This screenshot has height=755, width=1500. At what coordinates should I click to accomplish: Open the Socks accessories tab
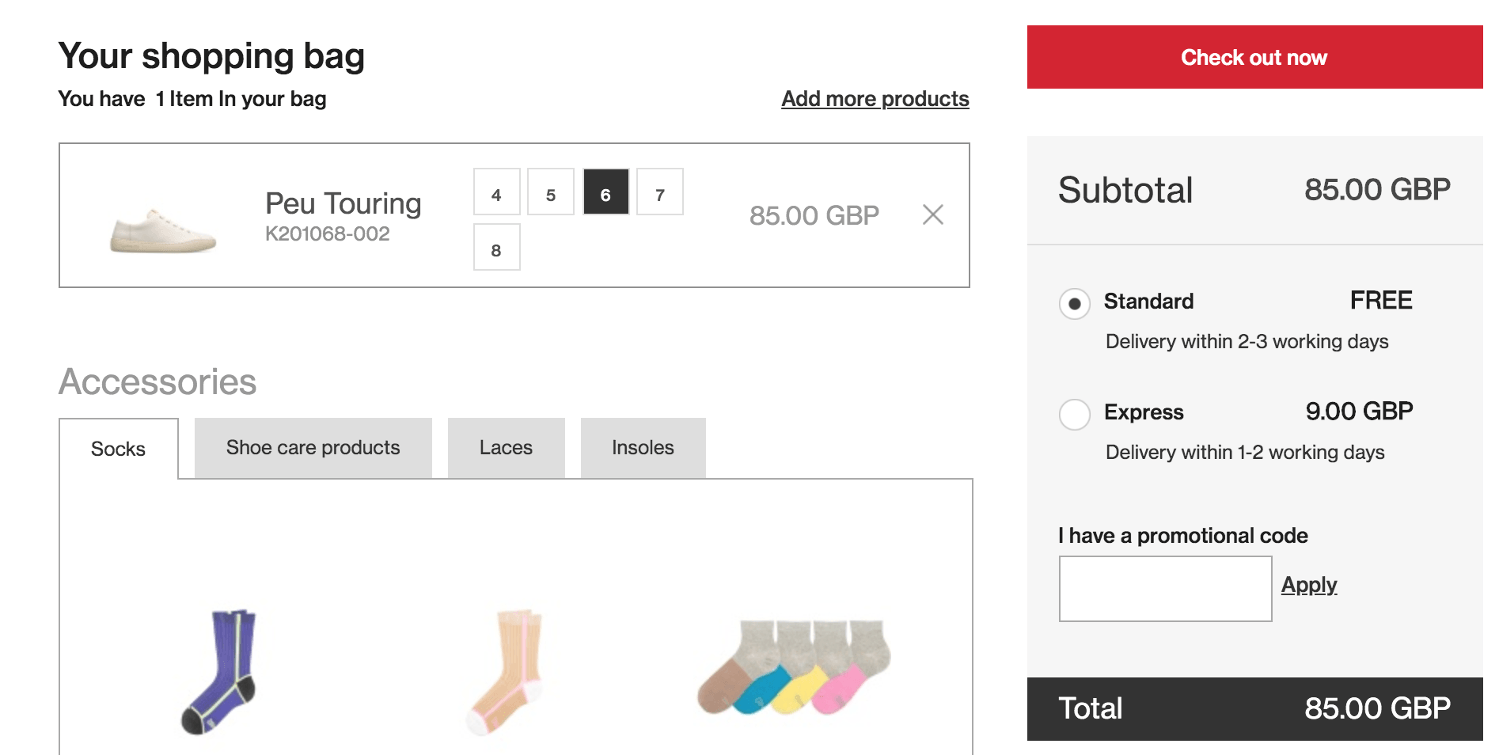(x=118, y=449)
